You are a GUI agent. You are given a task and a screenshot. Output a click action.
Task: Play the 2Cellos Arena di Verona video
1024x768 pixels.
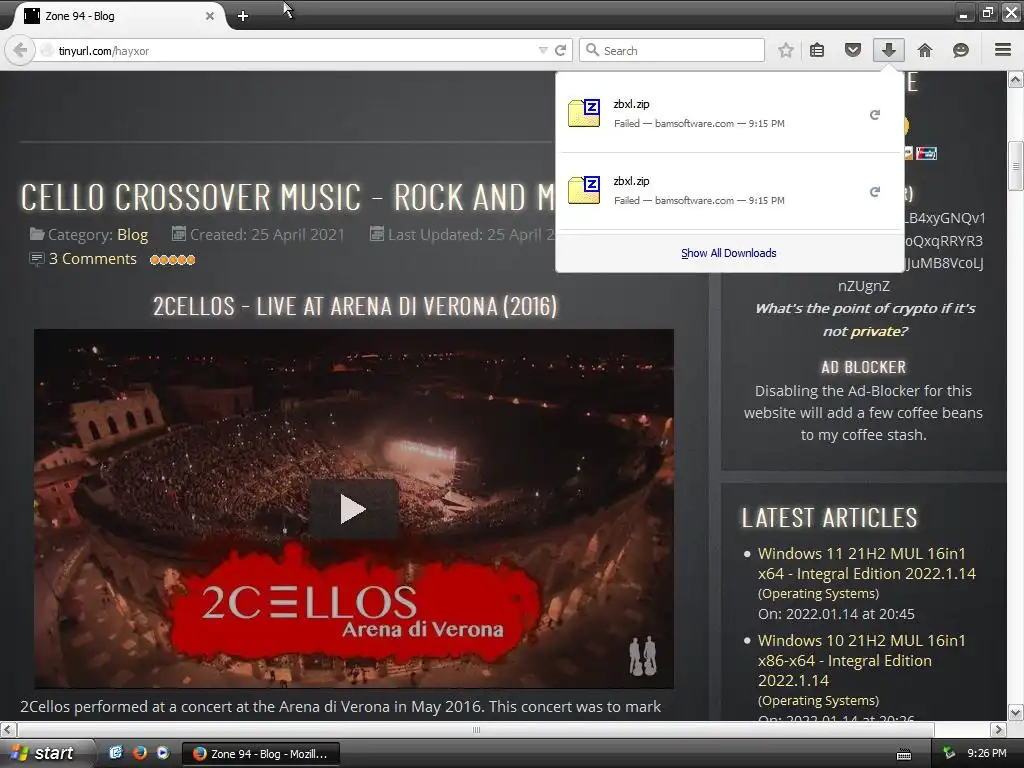tap(353, 509)
